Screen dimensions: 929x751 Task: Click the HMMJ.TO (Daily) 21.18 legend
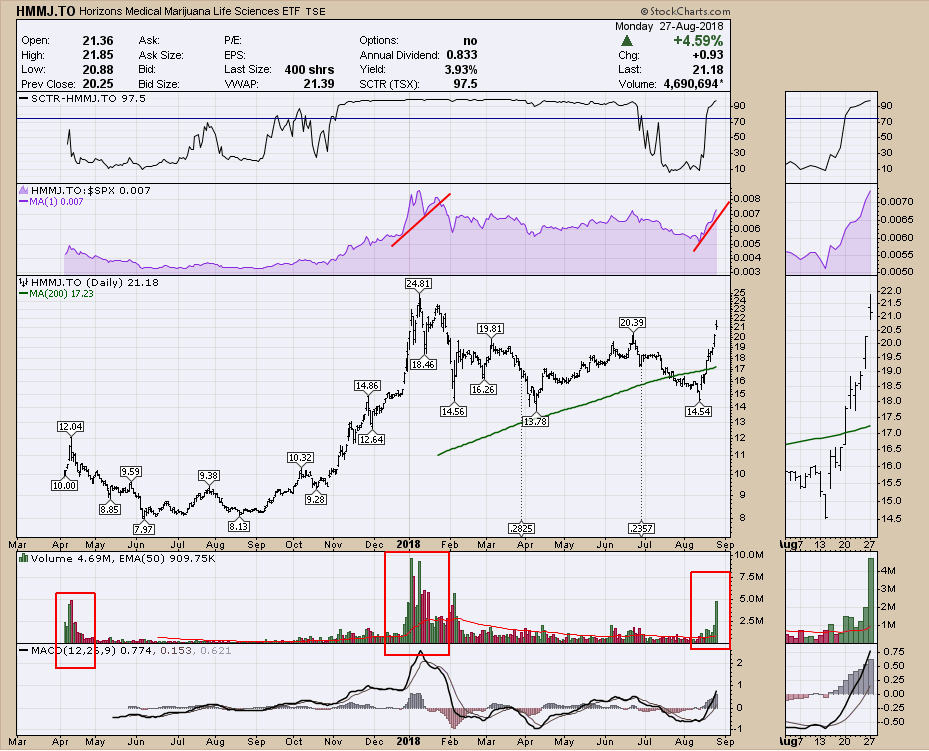(95, 283)
